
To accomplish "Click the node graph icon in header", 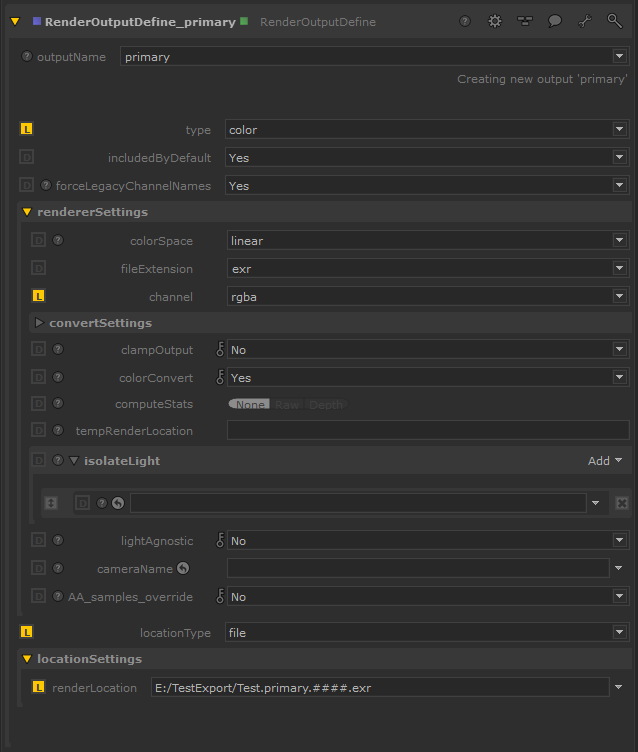I will (524, 21).
